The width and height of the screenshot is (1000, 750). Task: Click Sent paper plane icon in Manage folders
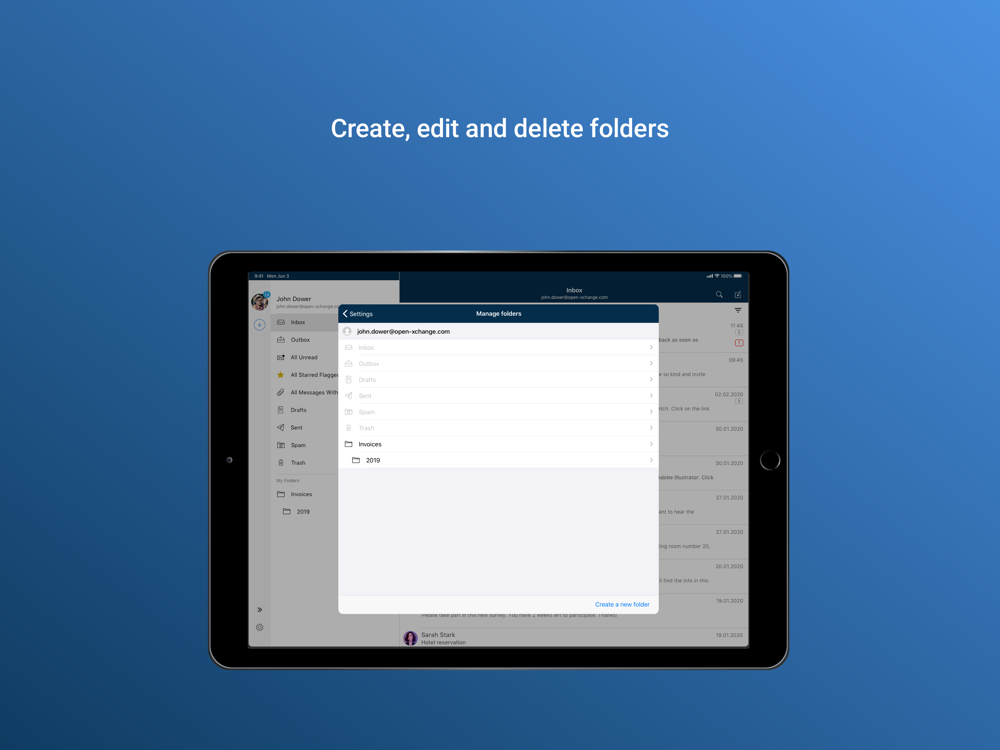tap(348, 395)
